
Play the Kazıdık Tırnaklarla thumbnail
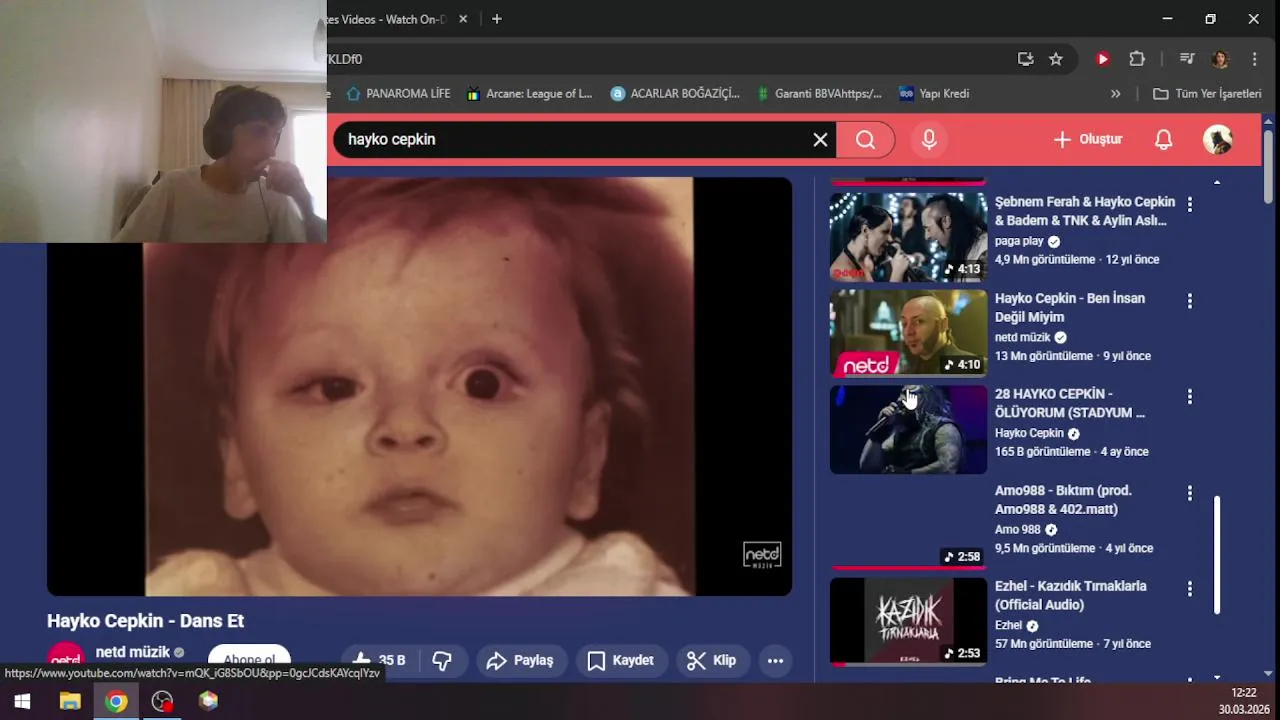tap(908, 621)
